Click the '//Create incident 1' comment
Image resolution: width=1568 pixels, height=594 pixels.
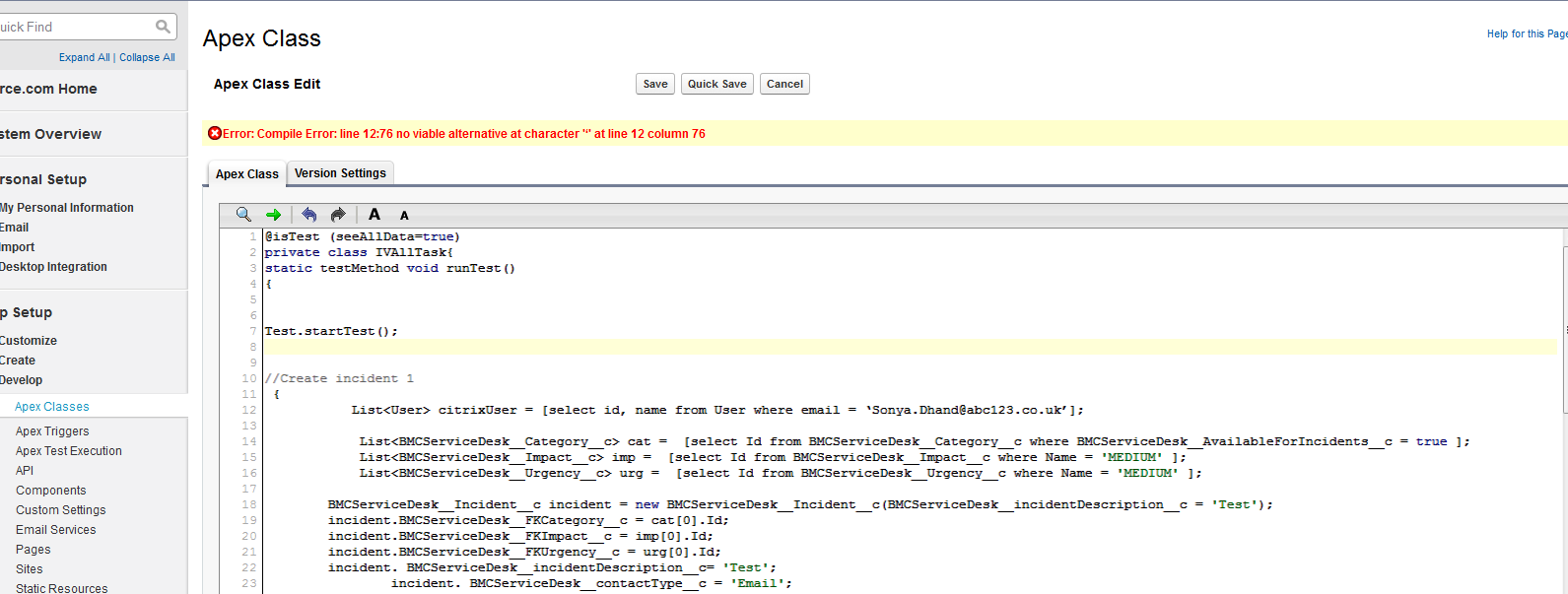(x=339, y=378)
